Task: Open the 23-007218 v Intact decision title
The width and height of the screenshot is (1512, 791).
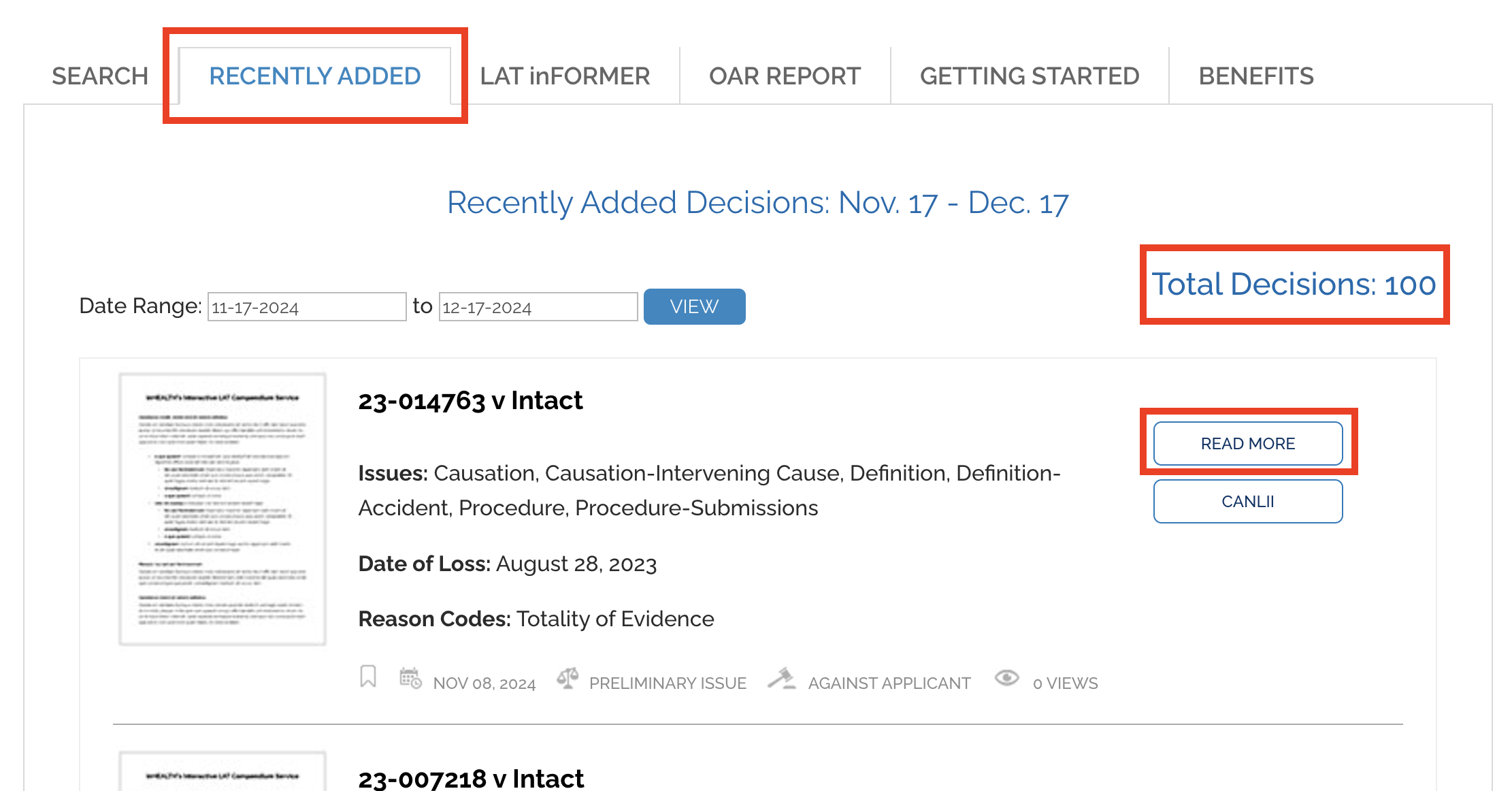Action: point(471,778)
